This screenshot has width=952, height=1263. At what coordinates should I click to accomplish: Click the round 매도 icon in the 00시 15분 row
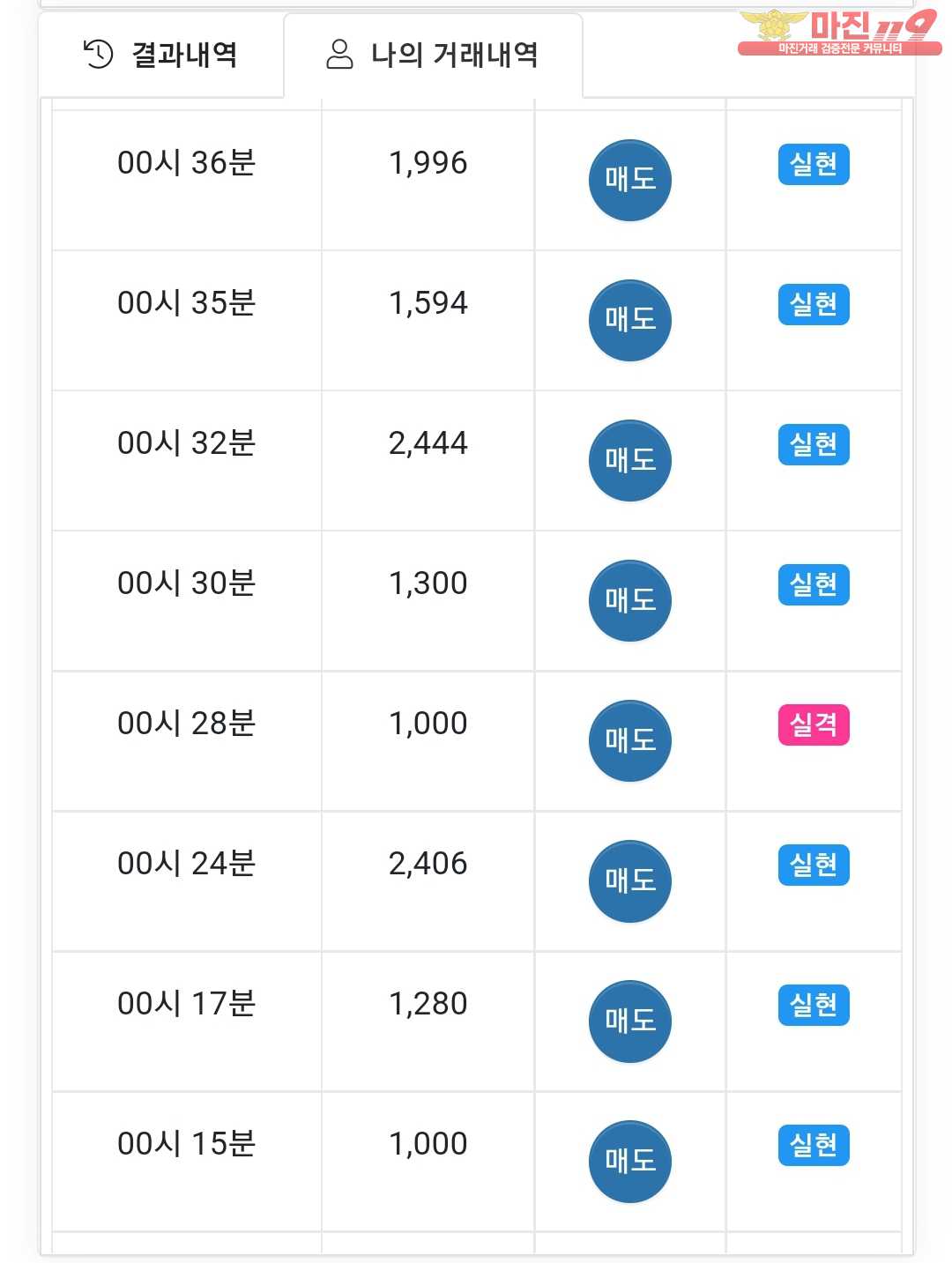click(630, 1161)
